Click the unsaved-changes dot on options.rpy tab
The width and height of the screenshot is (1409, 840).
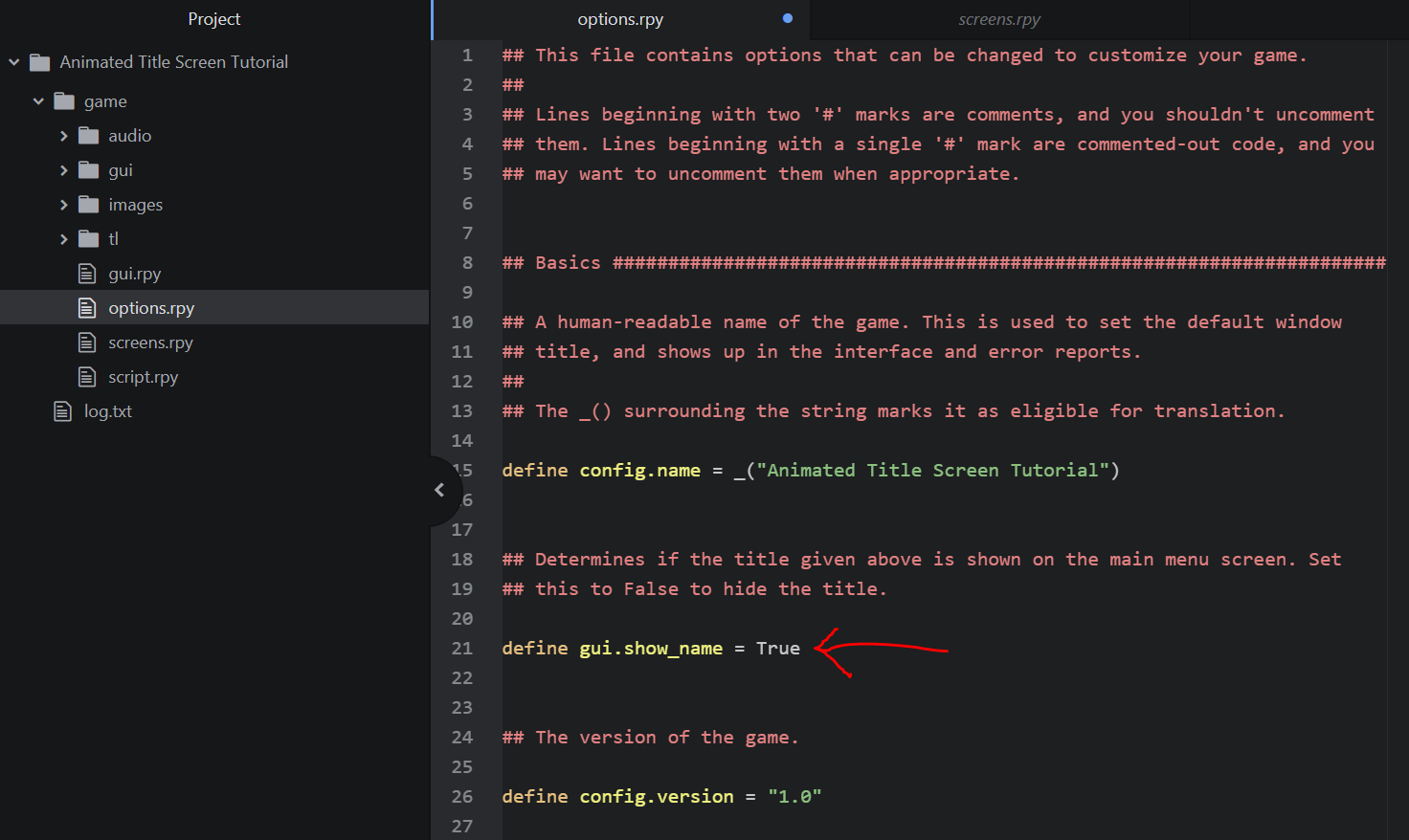pos(788,18)
